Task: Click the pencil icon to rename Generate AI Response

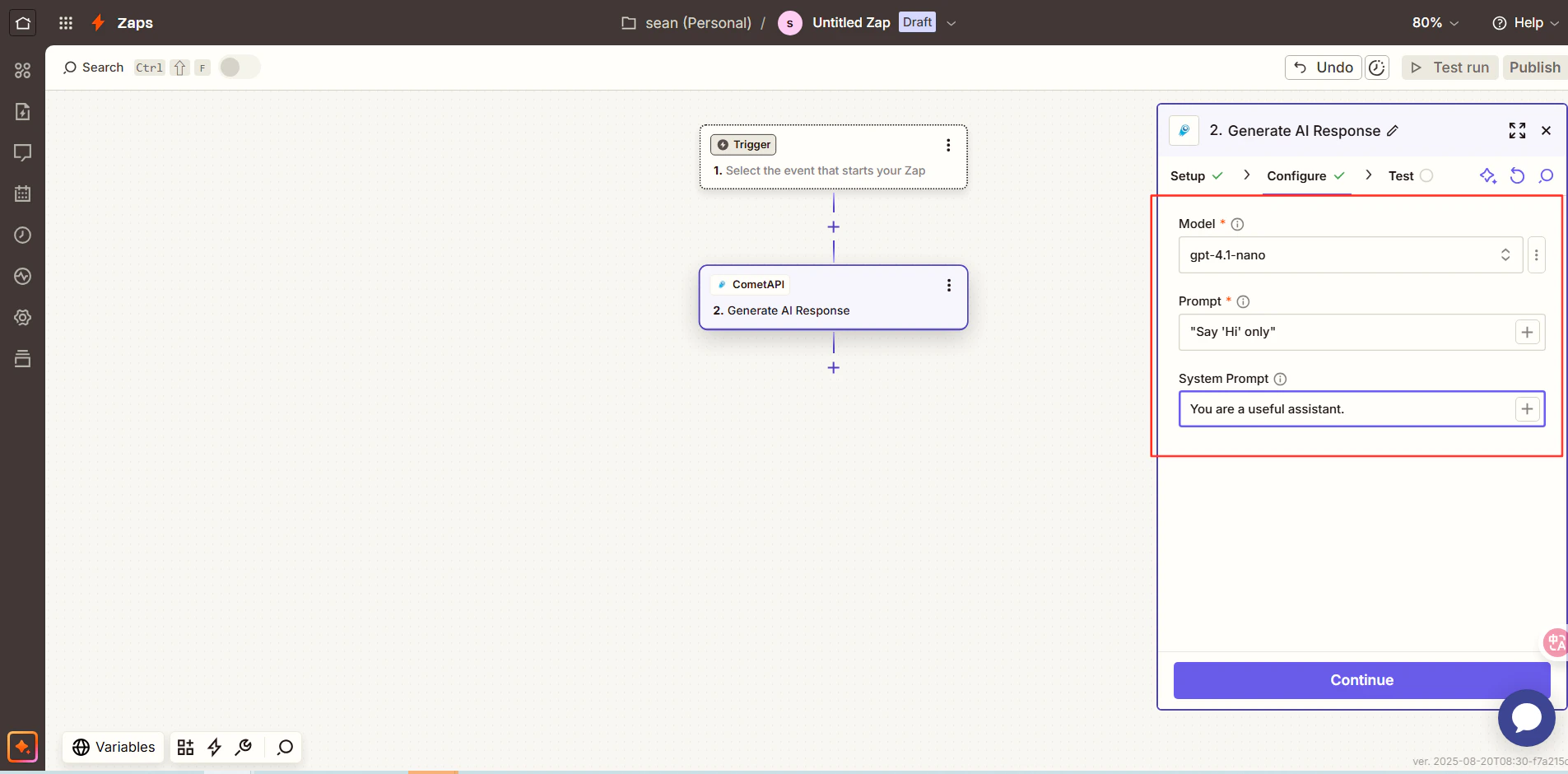Action: (1392, 131)
